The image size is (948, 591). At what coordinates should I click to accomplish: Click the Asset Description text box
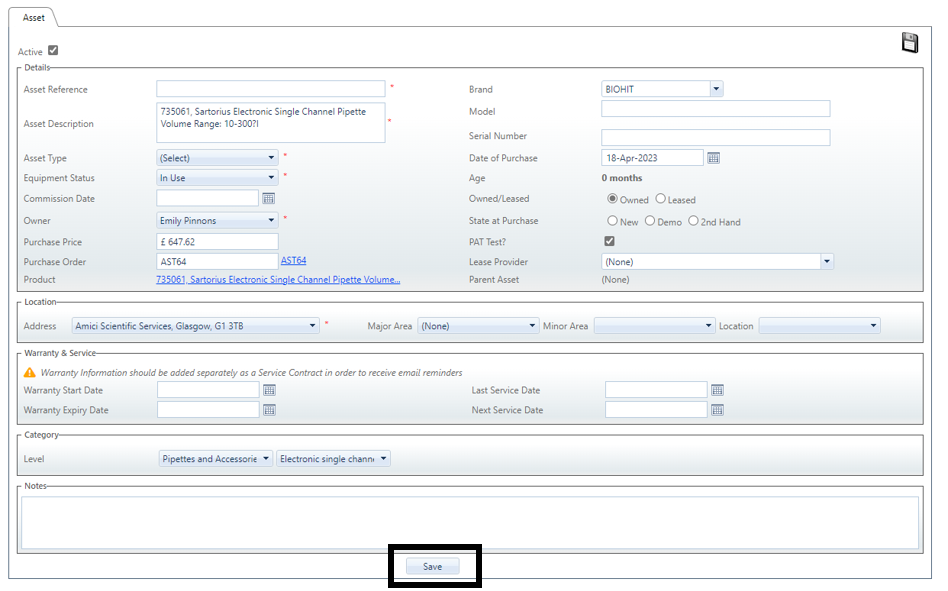tap(271, 123)
